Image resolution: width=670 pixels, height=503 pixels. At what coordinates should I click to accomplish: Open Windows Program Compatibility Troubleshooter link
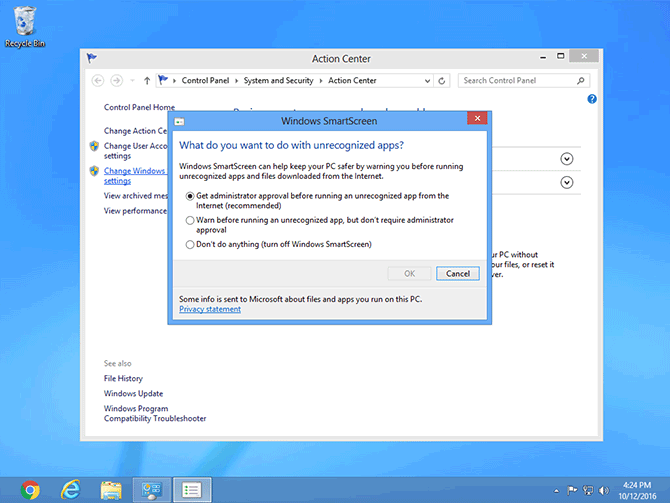[x=155, y=413]
